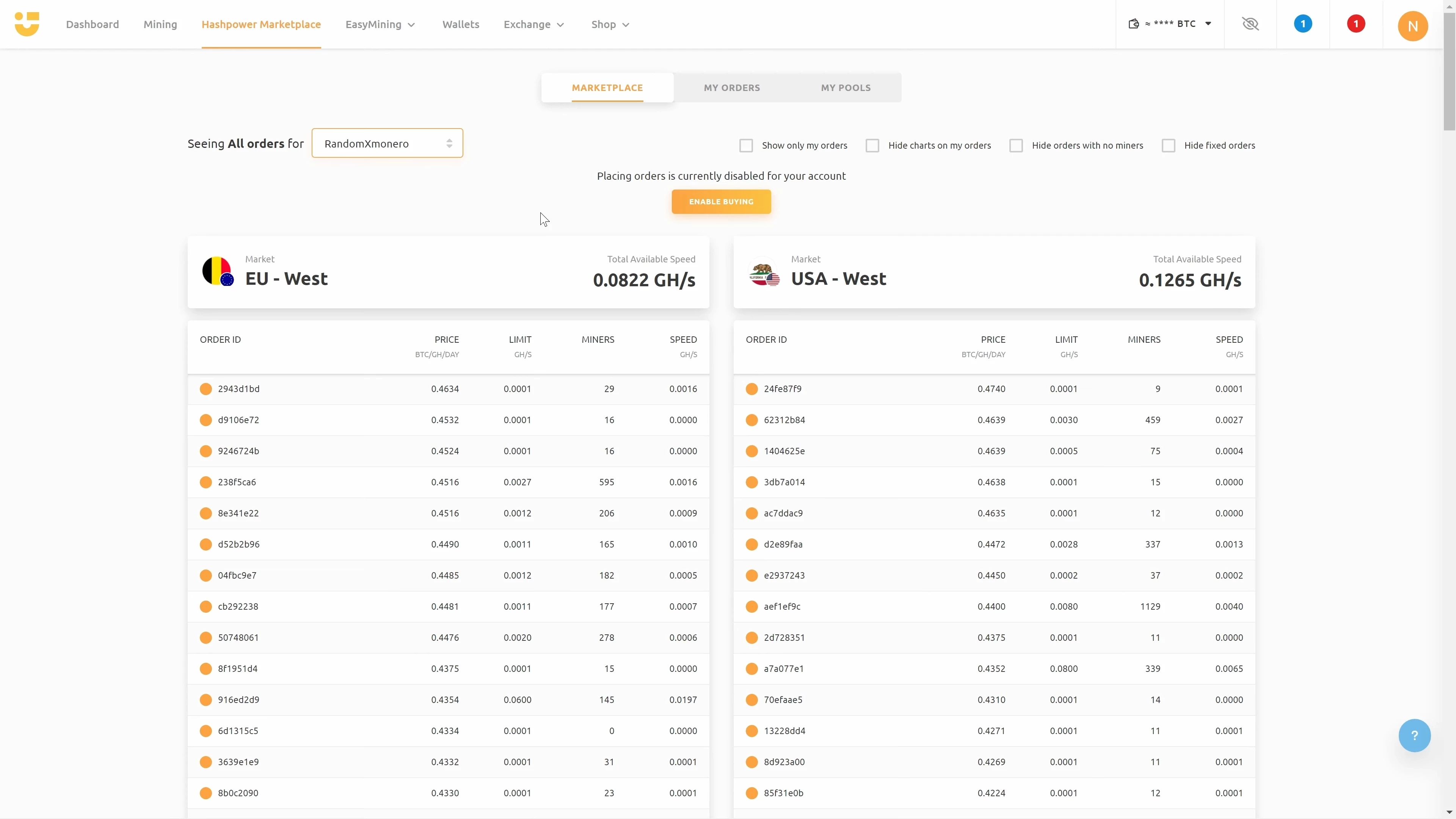Switch to the My Orders tab
The width and height of the screenshot is (1456, 819).
click(732, 88)
